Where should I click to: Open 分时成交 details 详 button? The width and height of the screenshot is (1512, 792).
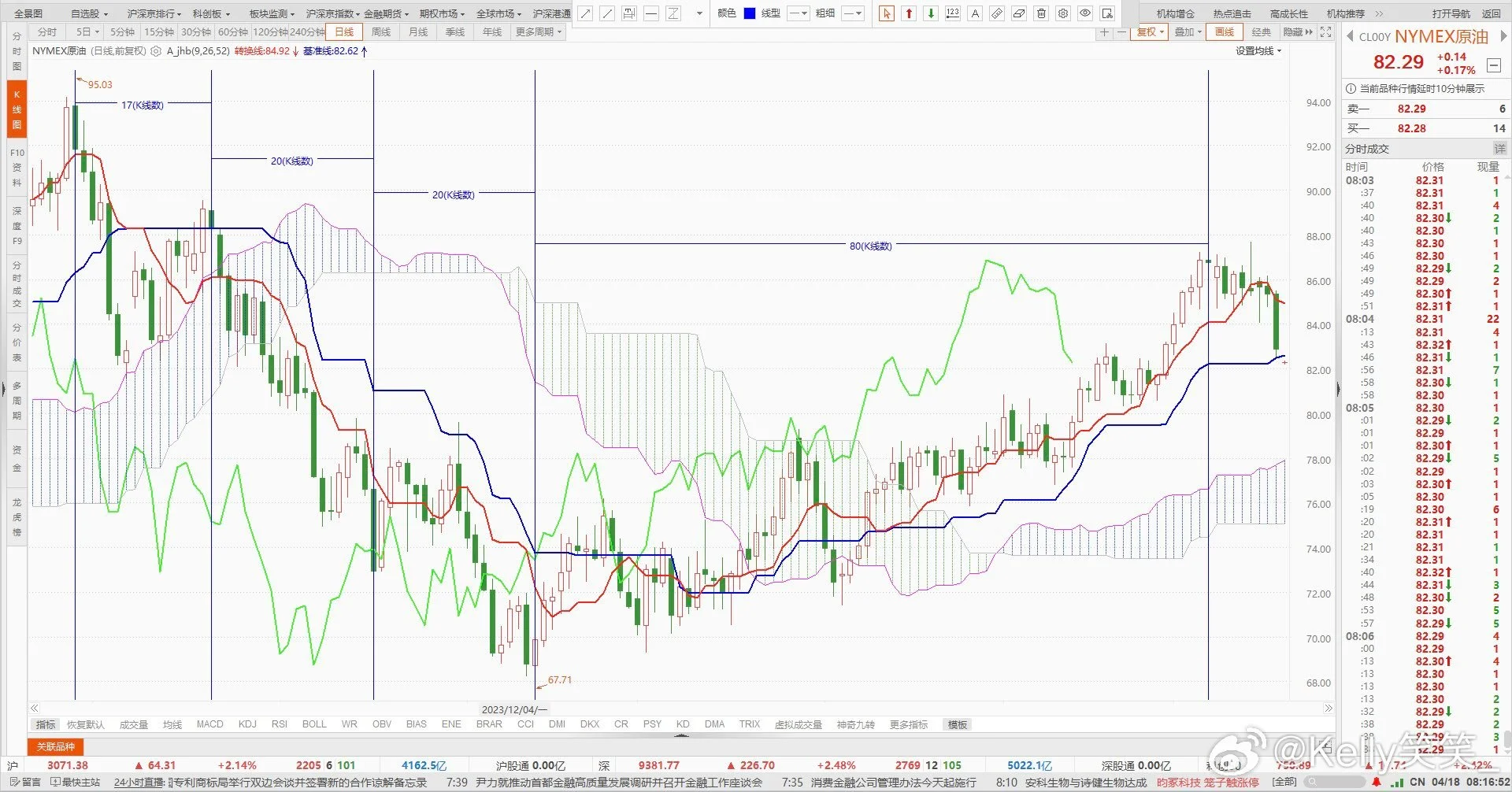point(1500,149)
